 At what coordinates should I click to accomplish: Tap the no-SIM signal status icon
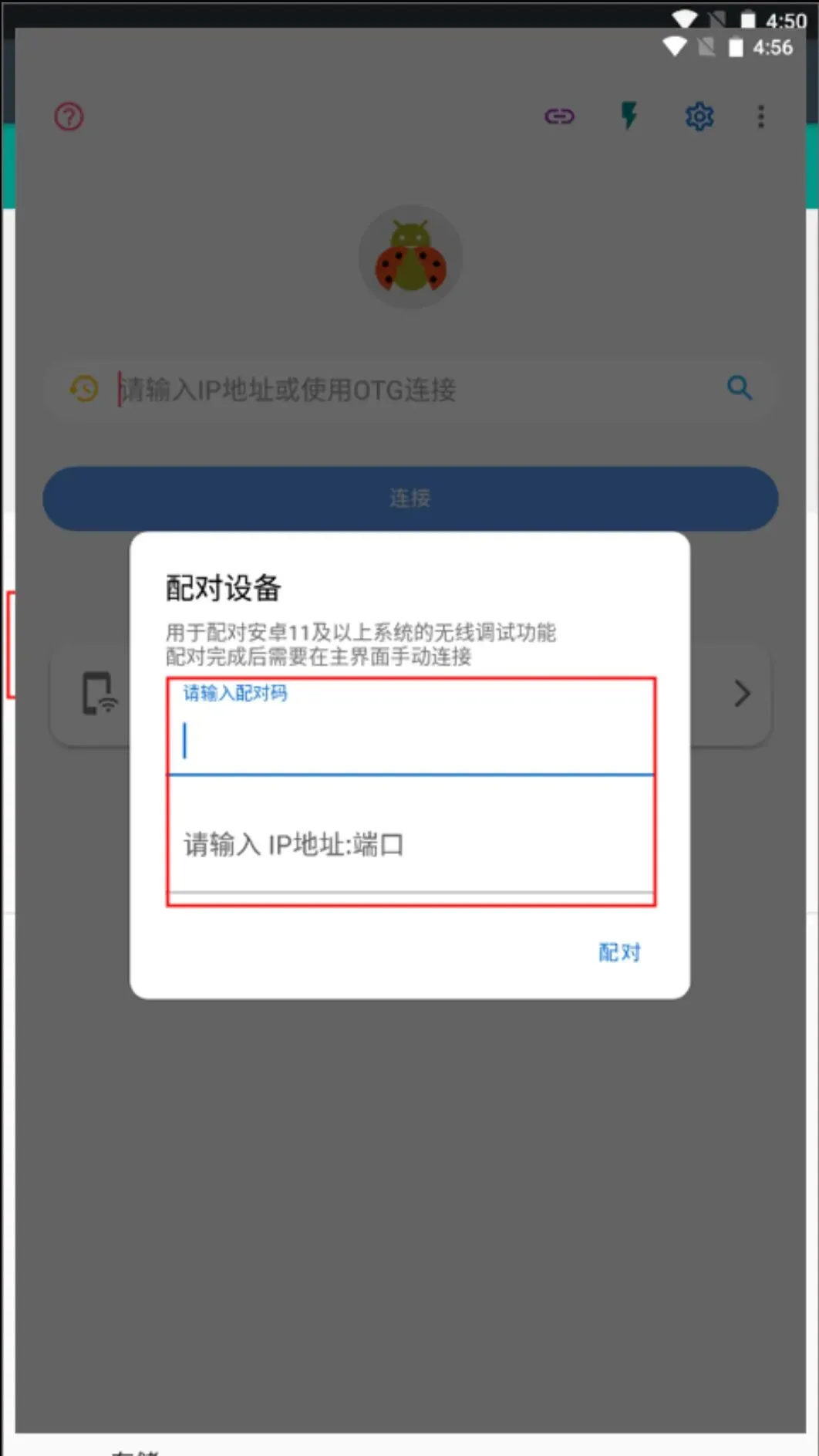pyautogui.click(x=706, y=47)
